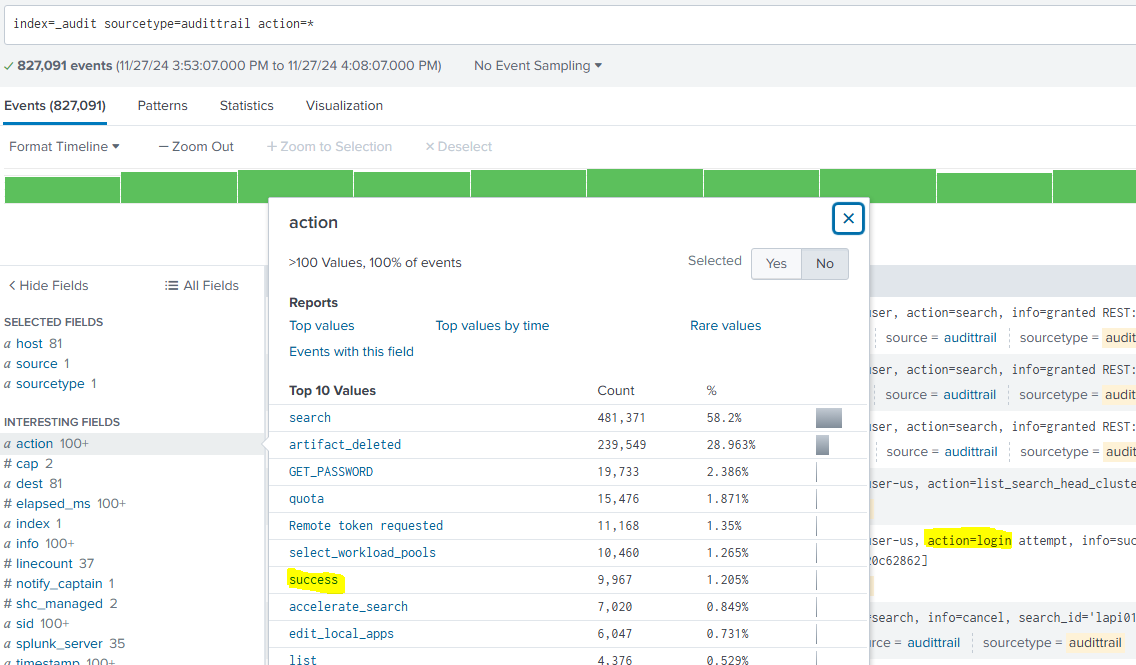Click the string-type icon beside host field
Viewport: 1136px width, 665px height.
click(8, 344)
